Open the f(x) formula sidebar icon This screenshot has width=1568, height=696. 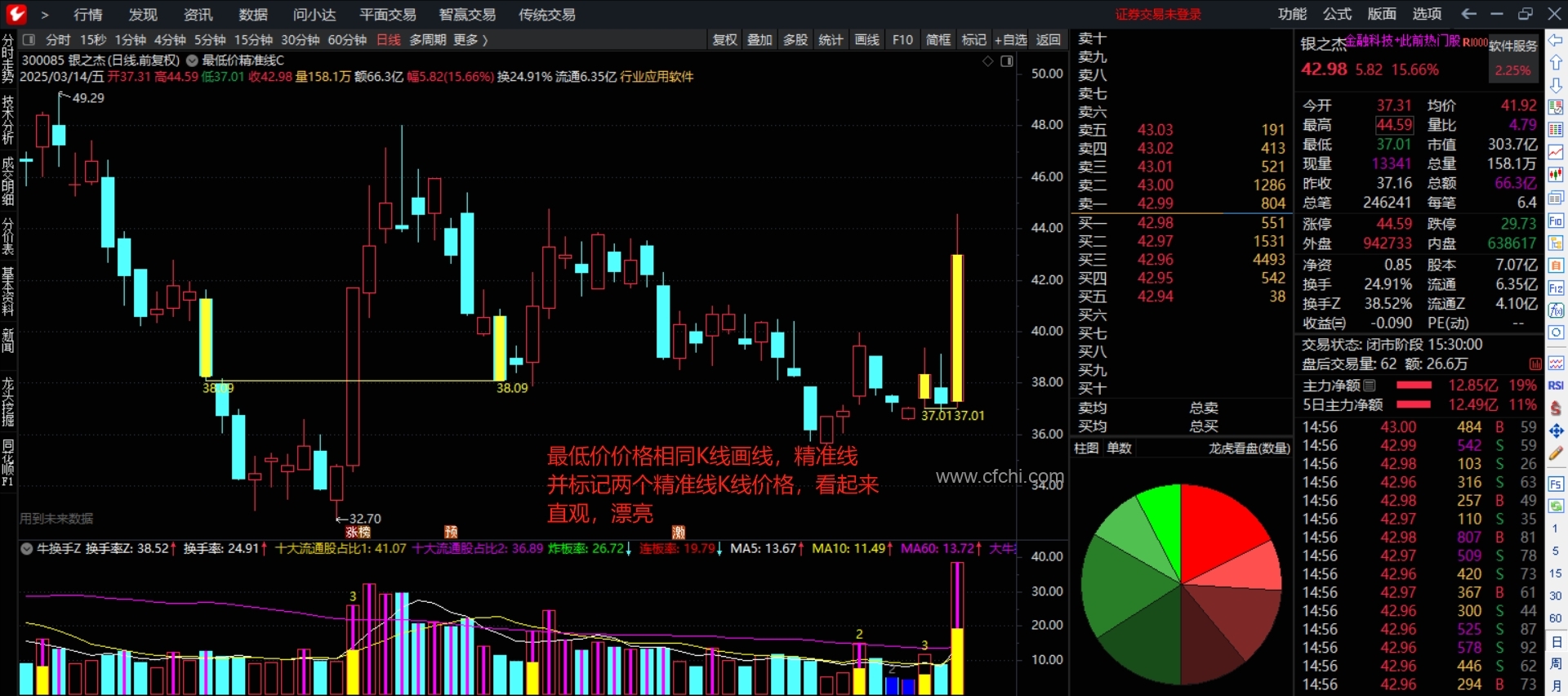pos(1556,310)
